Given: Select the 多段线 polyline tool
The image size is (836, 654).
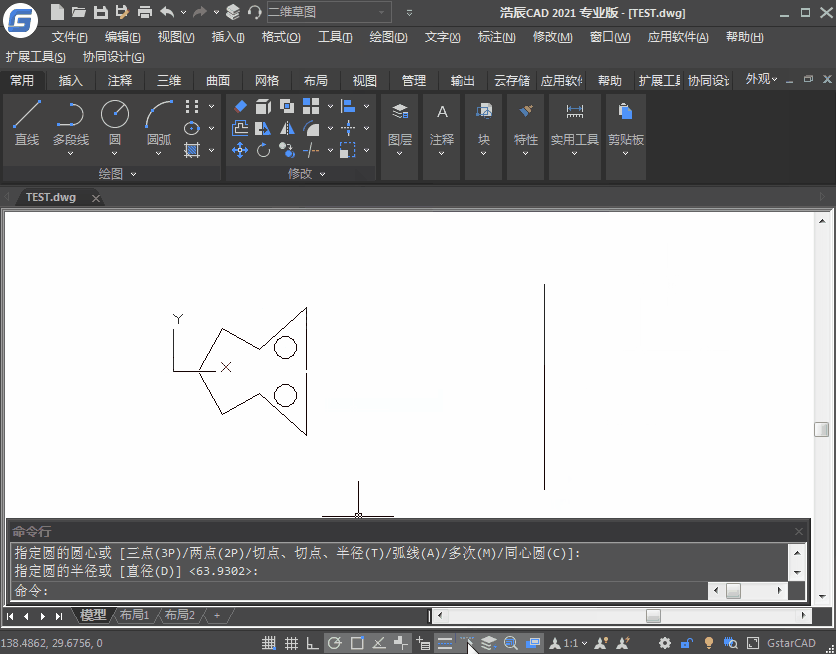Looking at the screenshot, I should tap(70, 124).
